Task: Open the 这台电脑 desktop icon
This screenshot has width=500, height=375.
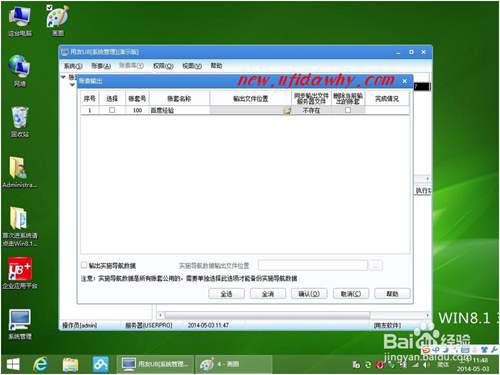Action: 20,21
